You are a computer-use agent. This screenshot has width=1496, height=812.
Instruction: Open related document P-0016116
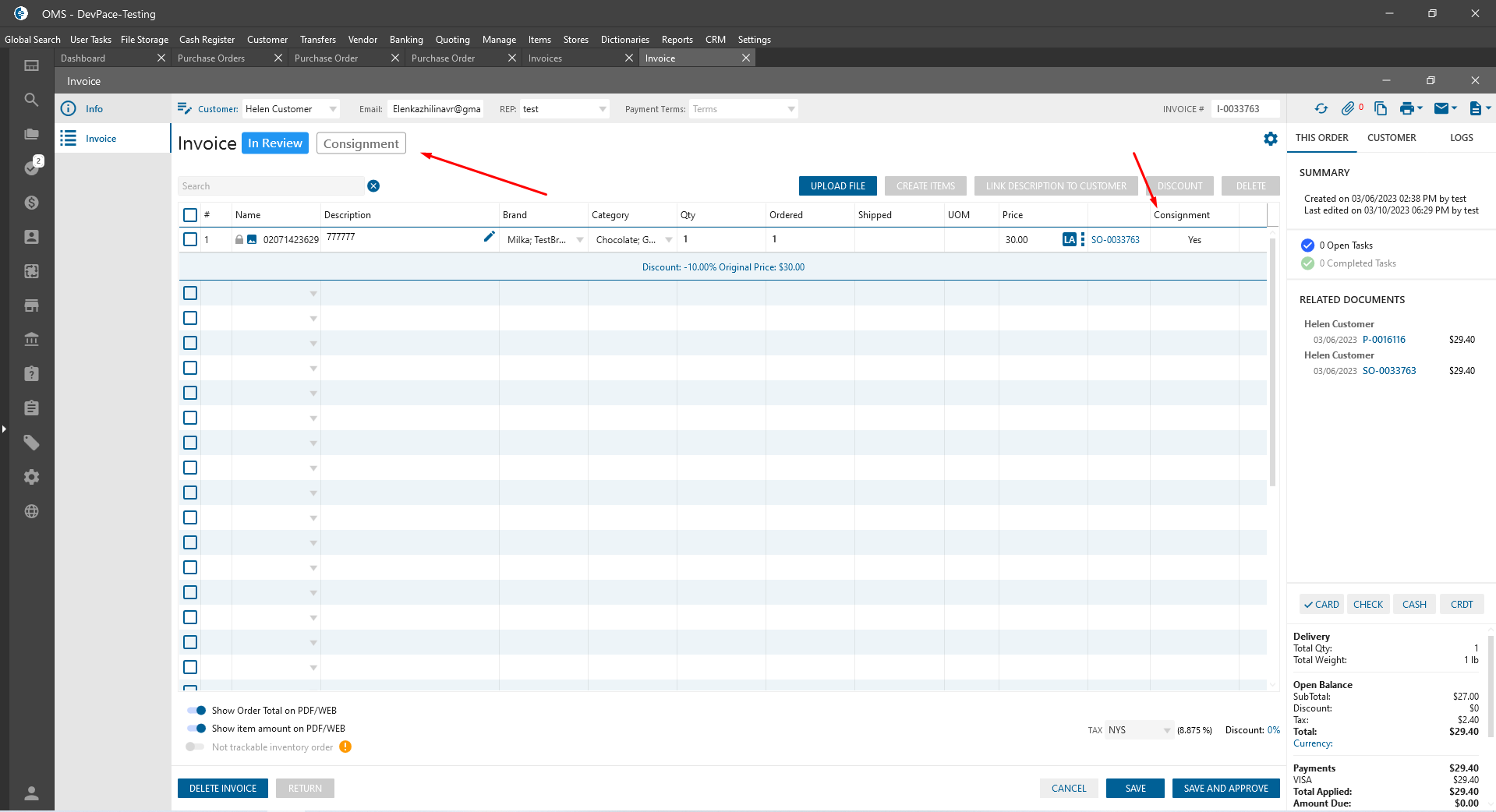click(x=1384, y=340)
